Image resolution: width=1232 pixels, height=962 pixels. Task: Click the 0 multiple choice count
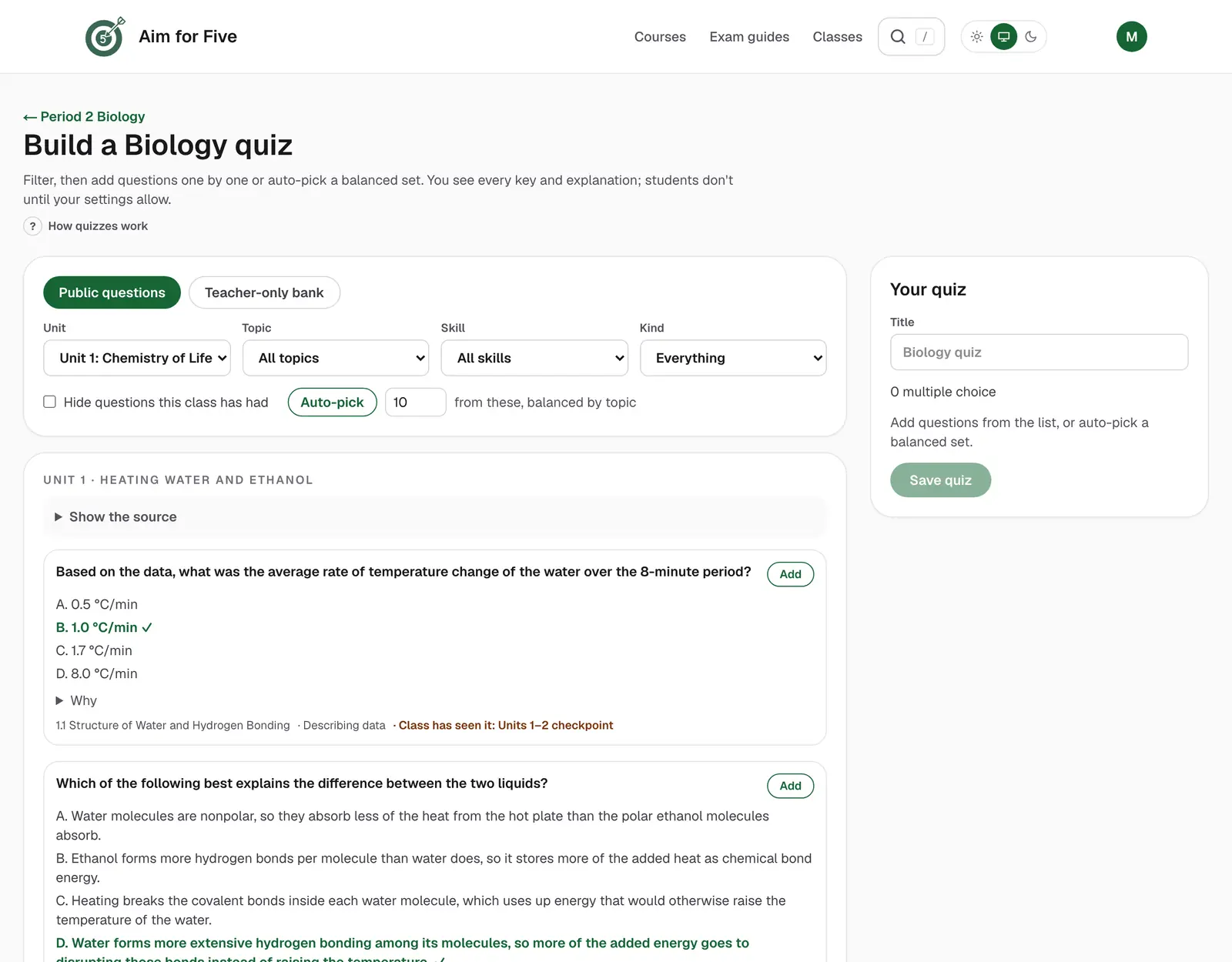[942, 392]
